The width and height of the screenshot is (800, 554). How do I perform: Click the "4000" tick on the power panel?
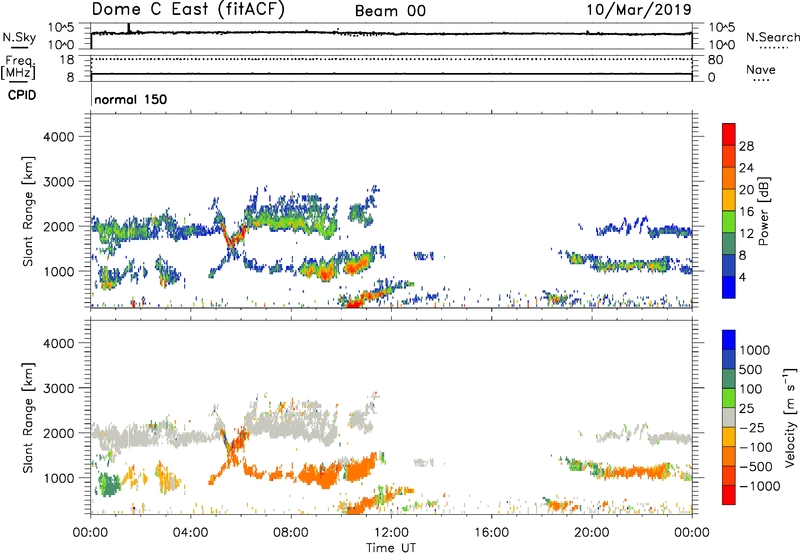59,137
